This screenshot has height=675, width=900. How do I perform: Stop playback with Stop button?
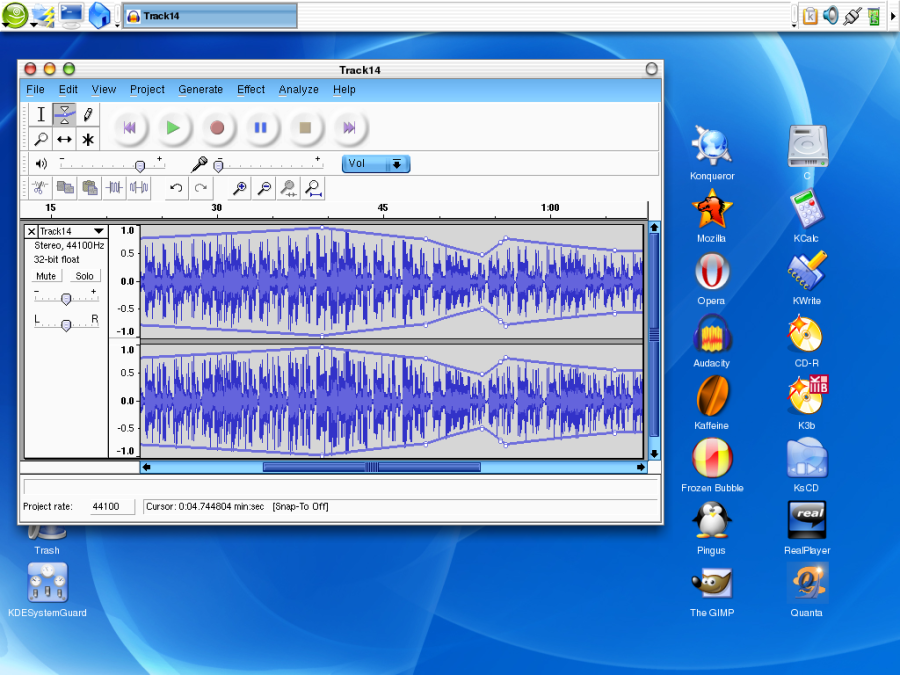305,127
